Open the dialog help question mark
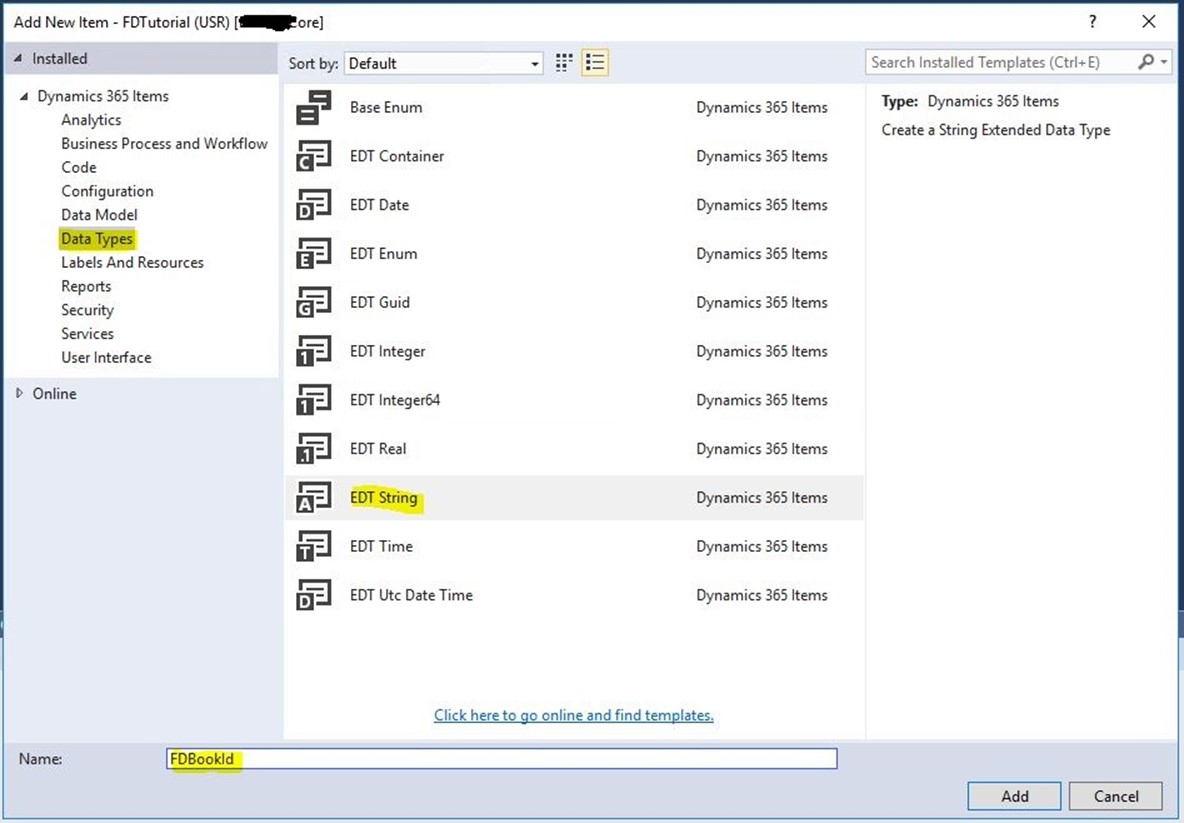 tap(1092, 22)
